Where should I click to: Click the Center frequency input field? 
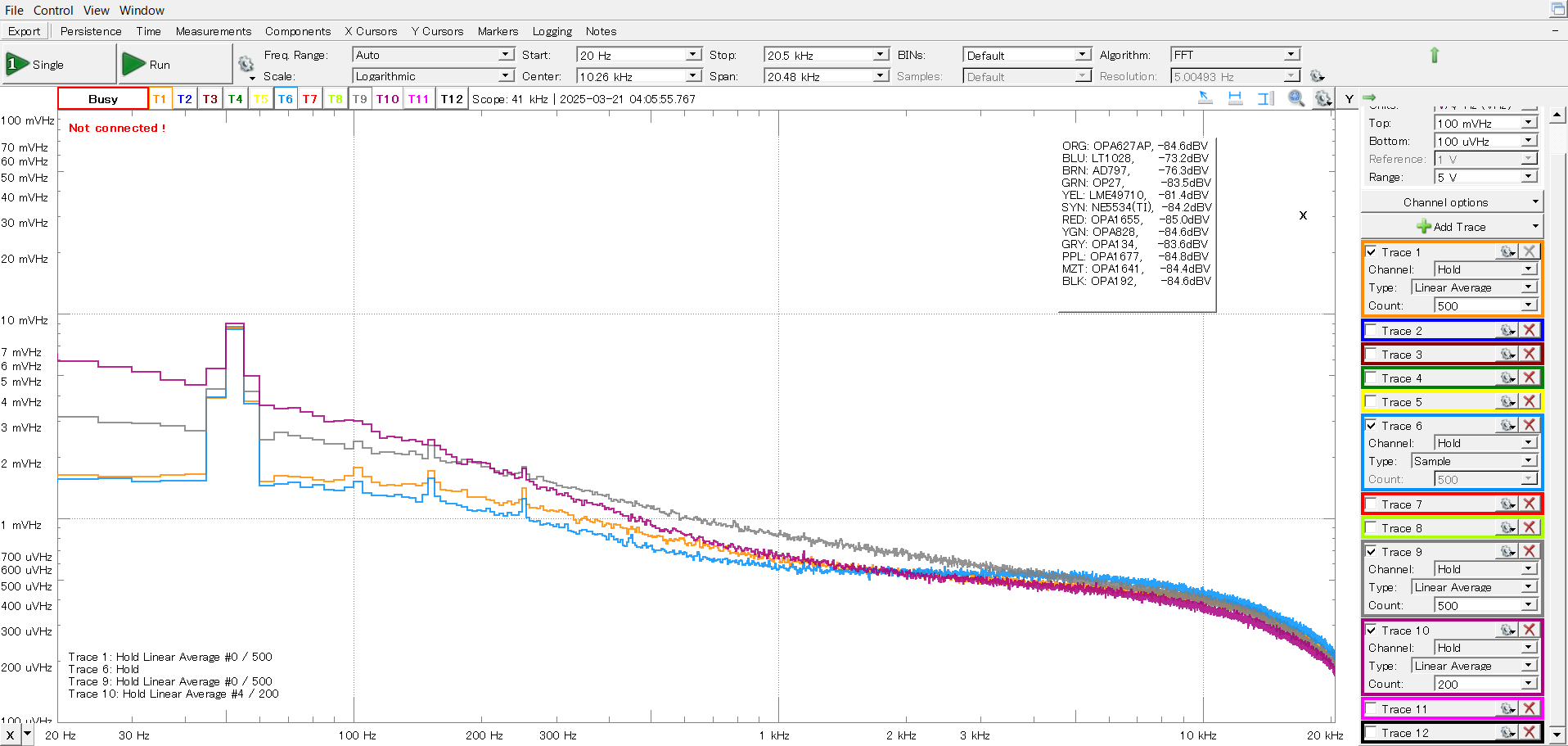point(631,76)
